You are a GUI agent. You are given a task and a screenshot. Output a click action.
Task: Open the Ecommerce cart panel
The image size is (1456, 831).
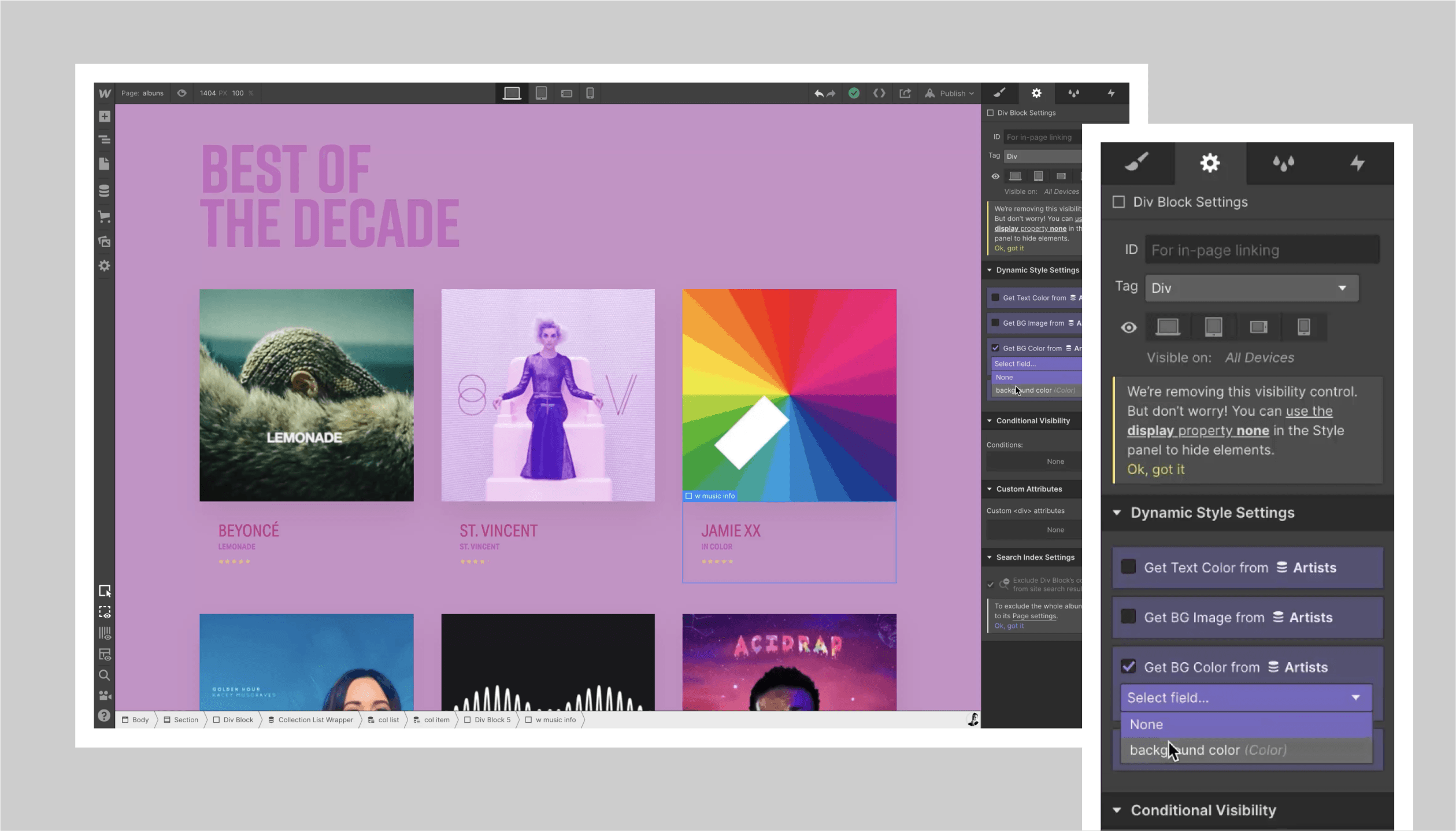(x=105, y=216)
